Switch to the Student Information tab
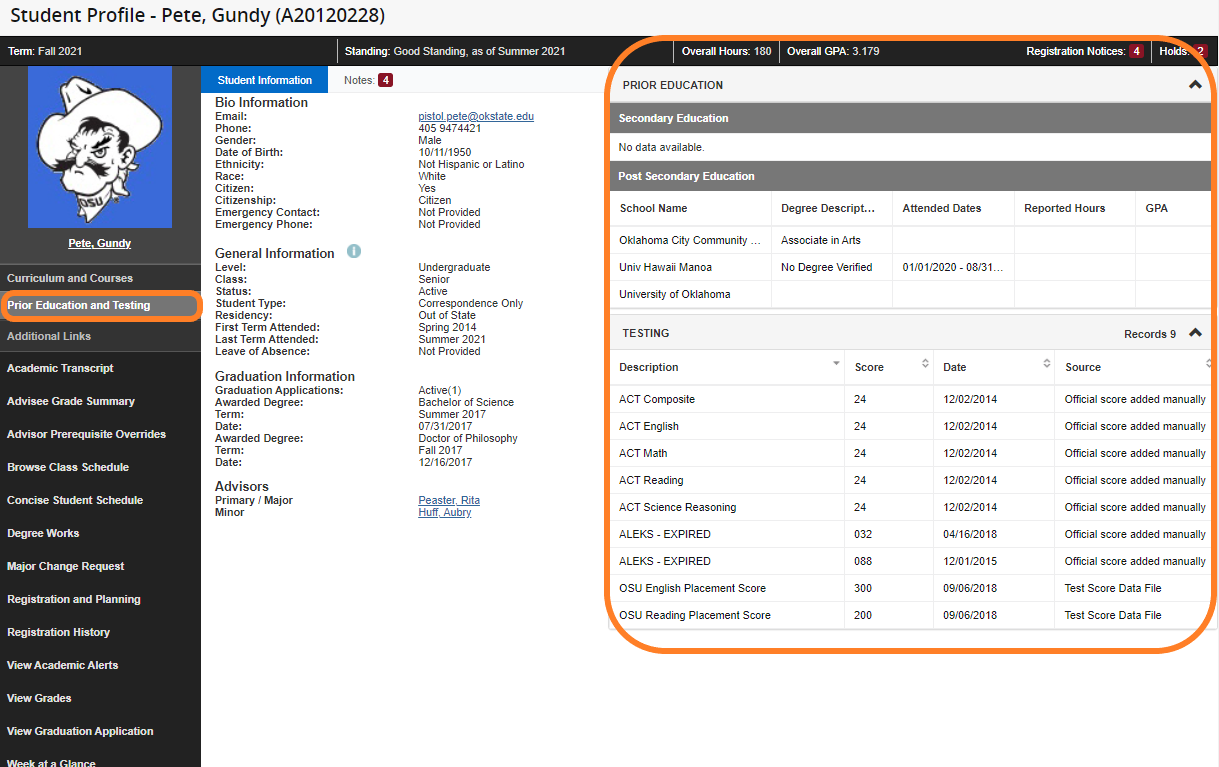 pos(264,79)
